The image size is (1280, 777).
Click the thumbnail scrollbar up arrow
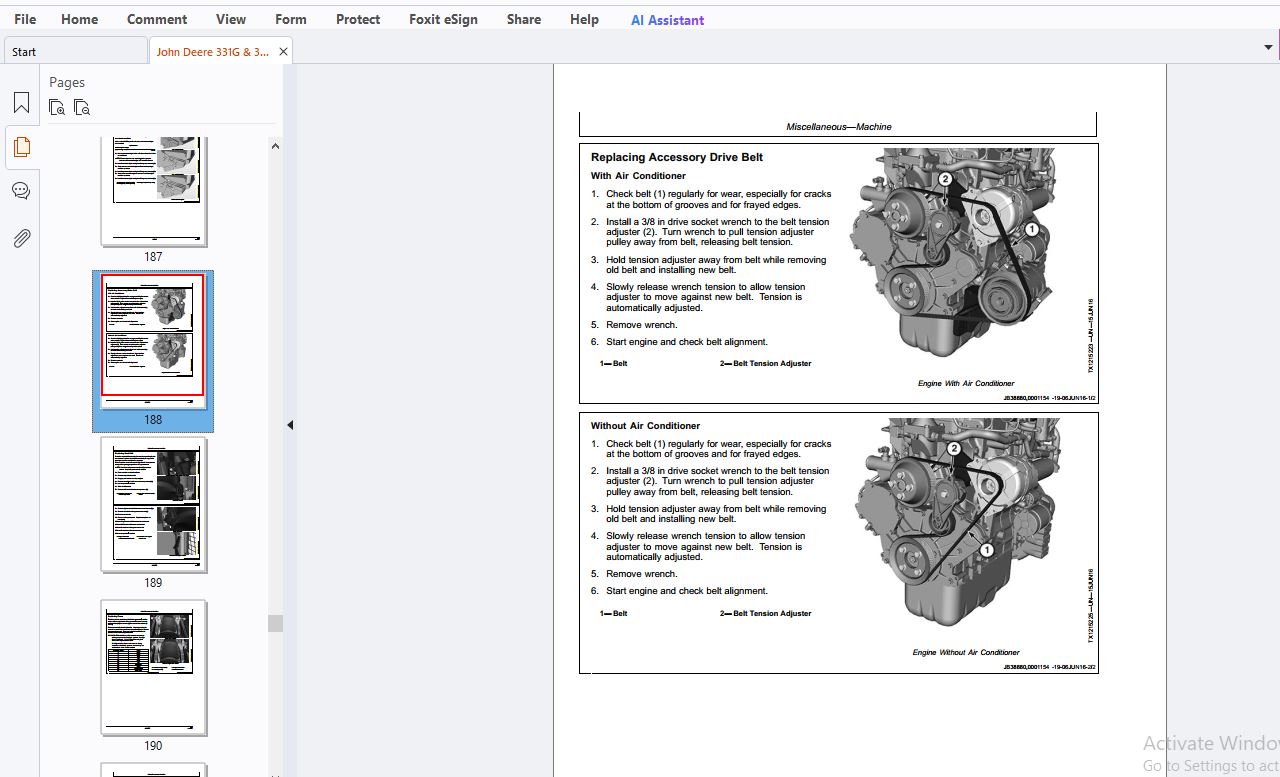(x=275, y=146)
